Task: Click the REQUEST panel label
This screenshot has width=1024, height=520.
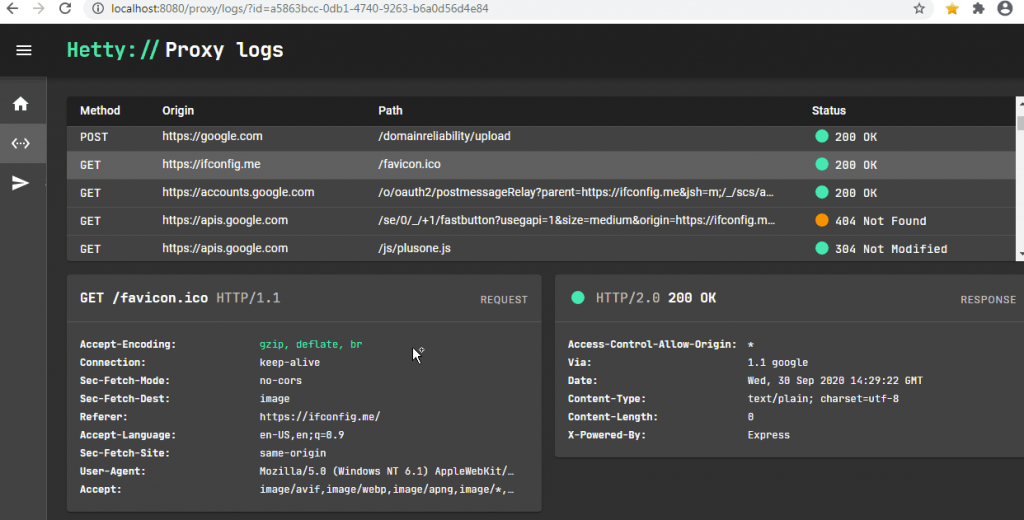Action: point(504,300)
